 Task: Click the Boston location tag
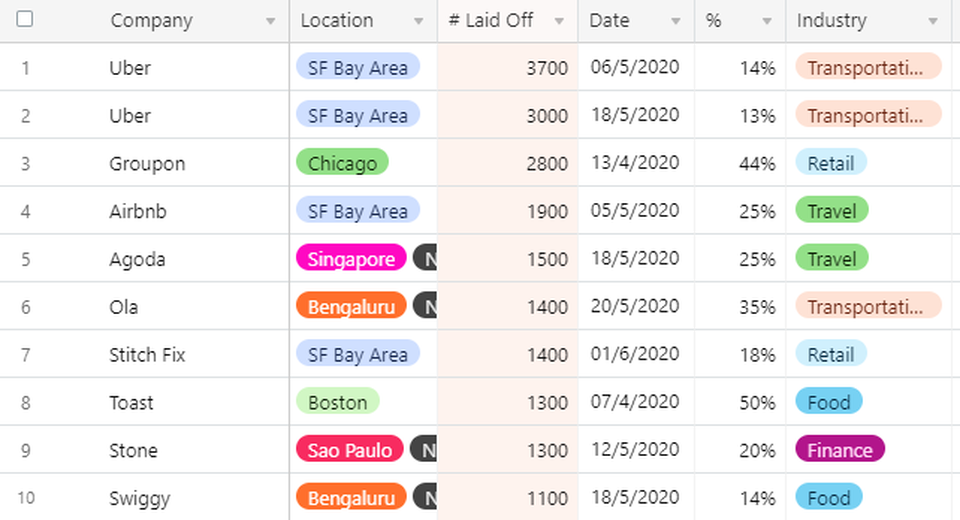point(338,401)
